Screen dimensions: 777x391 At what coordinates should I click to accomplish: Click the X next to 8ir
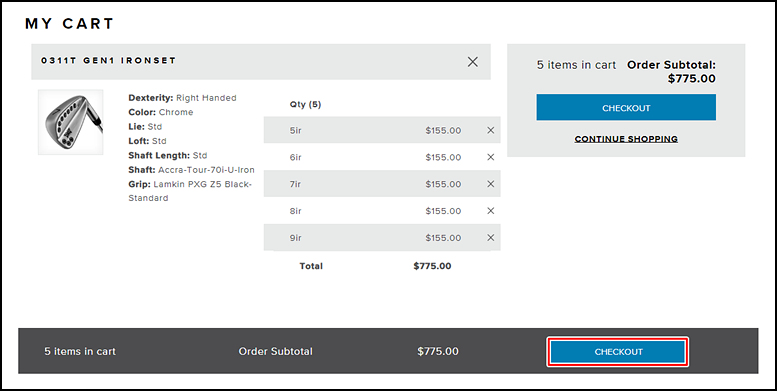tap(491, 211)
